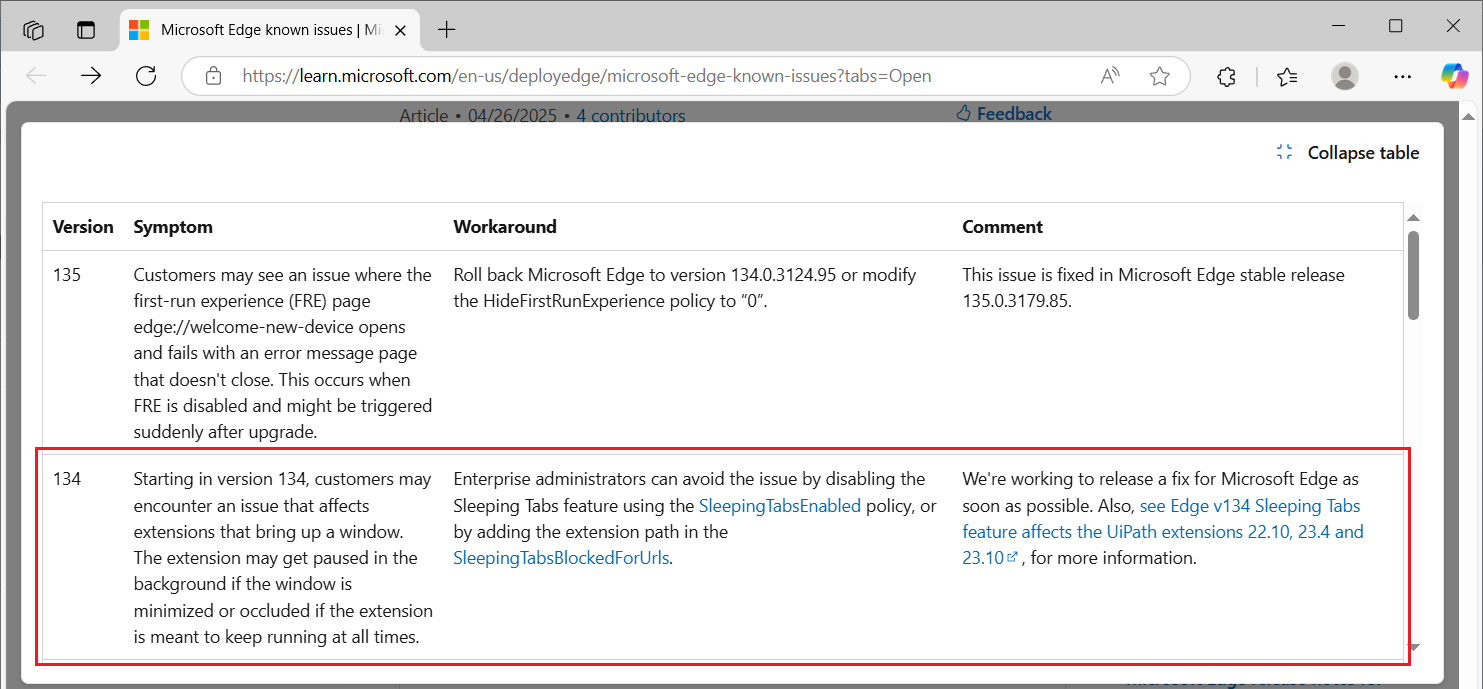Click the workaround text 'Roll back Microsoft Edge'

[684, 288]
